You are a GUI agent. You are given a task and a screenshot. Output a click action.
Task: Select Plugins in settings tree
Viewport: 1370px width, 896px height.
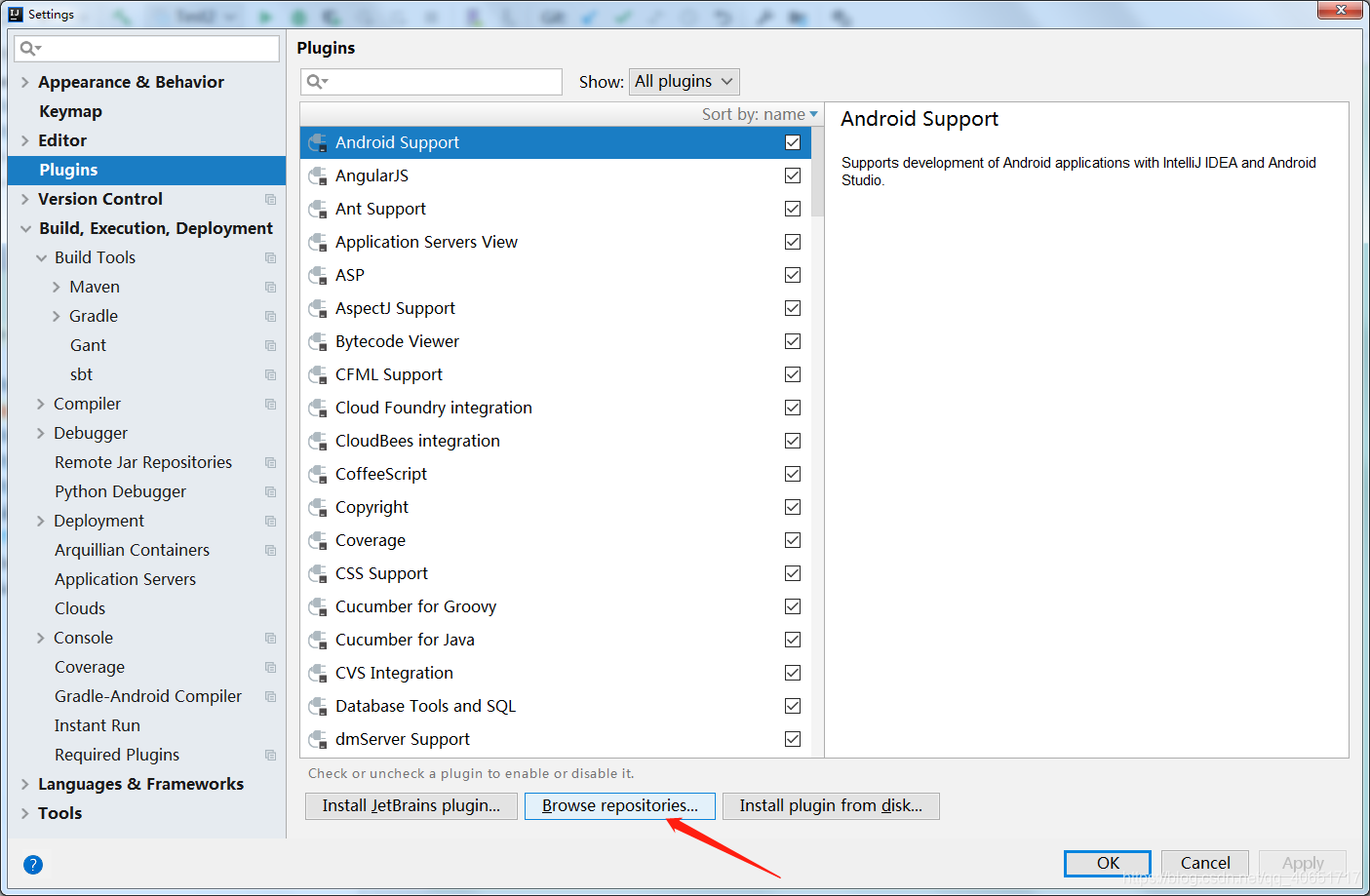(x=146, y=170)
